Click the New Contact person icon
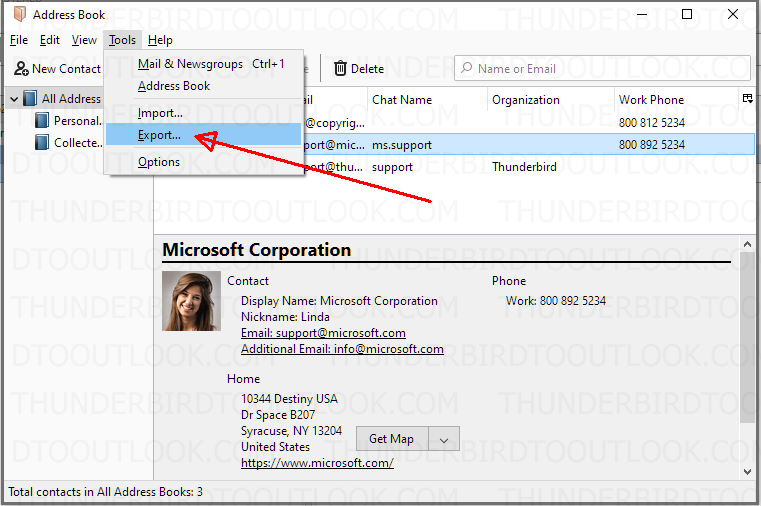 (x=21, y=69)
